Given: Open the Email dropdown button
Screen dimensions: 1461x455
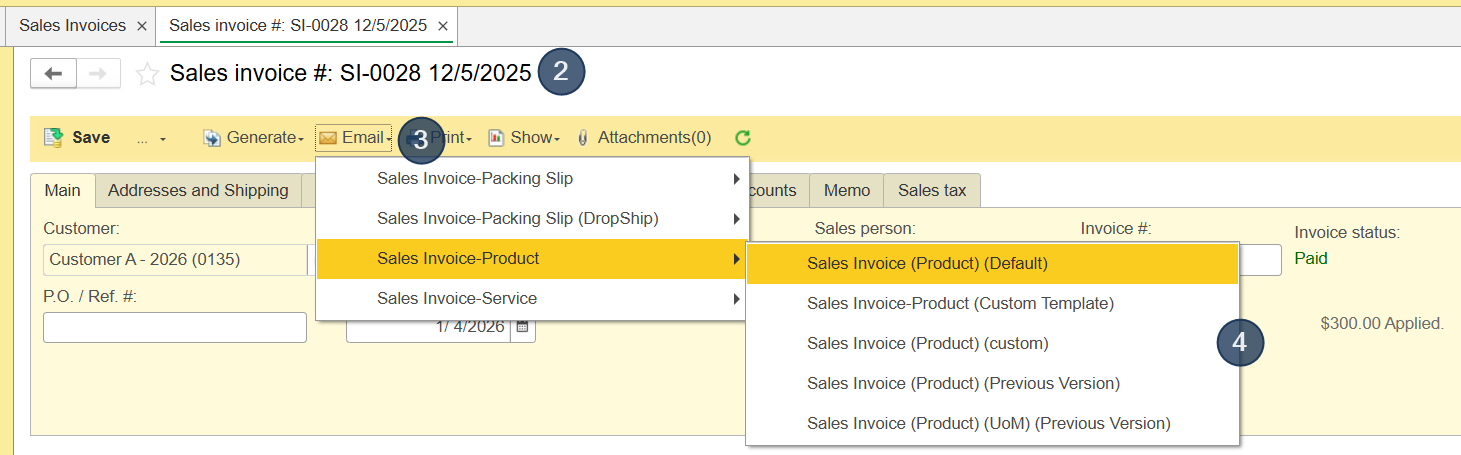Looking at the screenshot, I should coord(355,138).
